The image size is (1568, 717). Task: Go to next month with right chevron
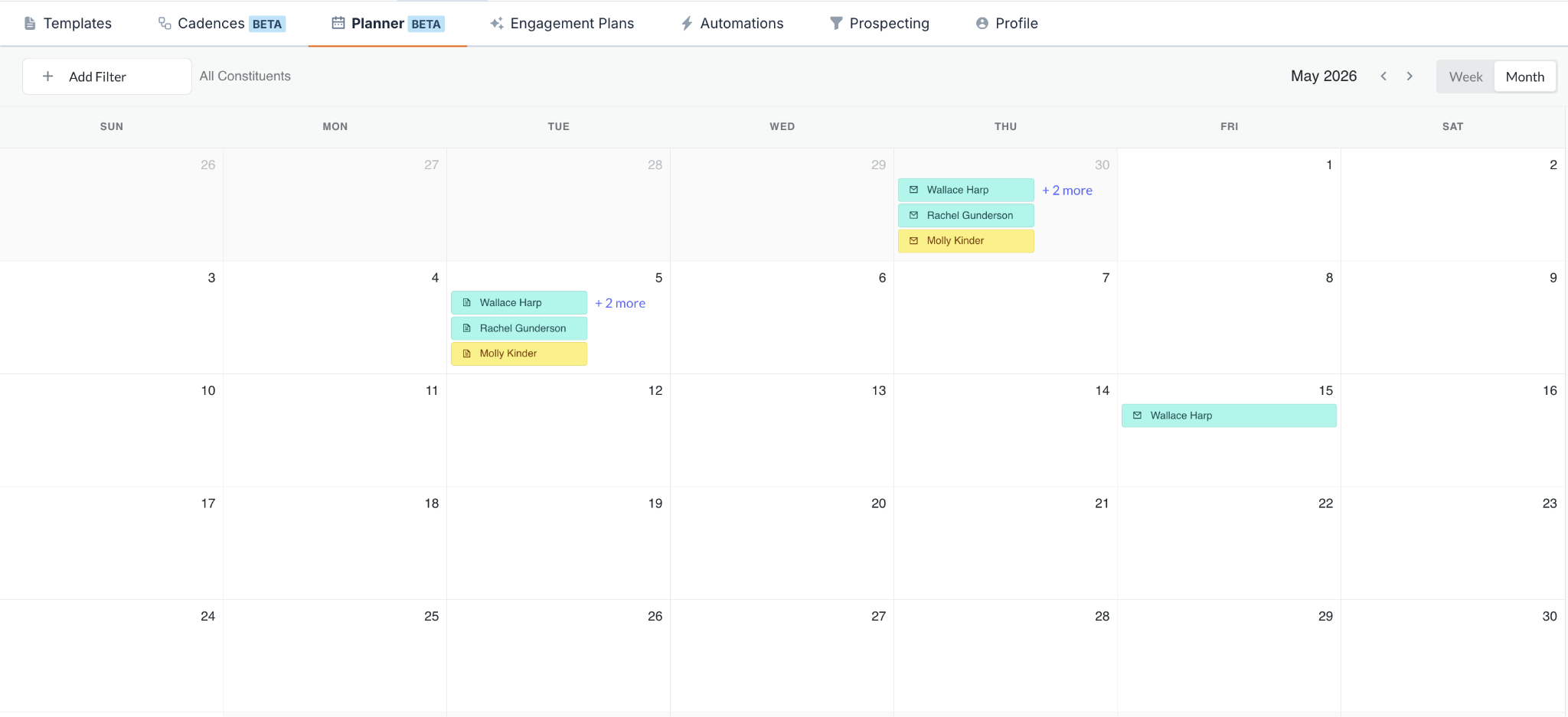1410,76
